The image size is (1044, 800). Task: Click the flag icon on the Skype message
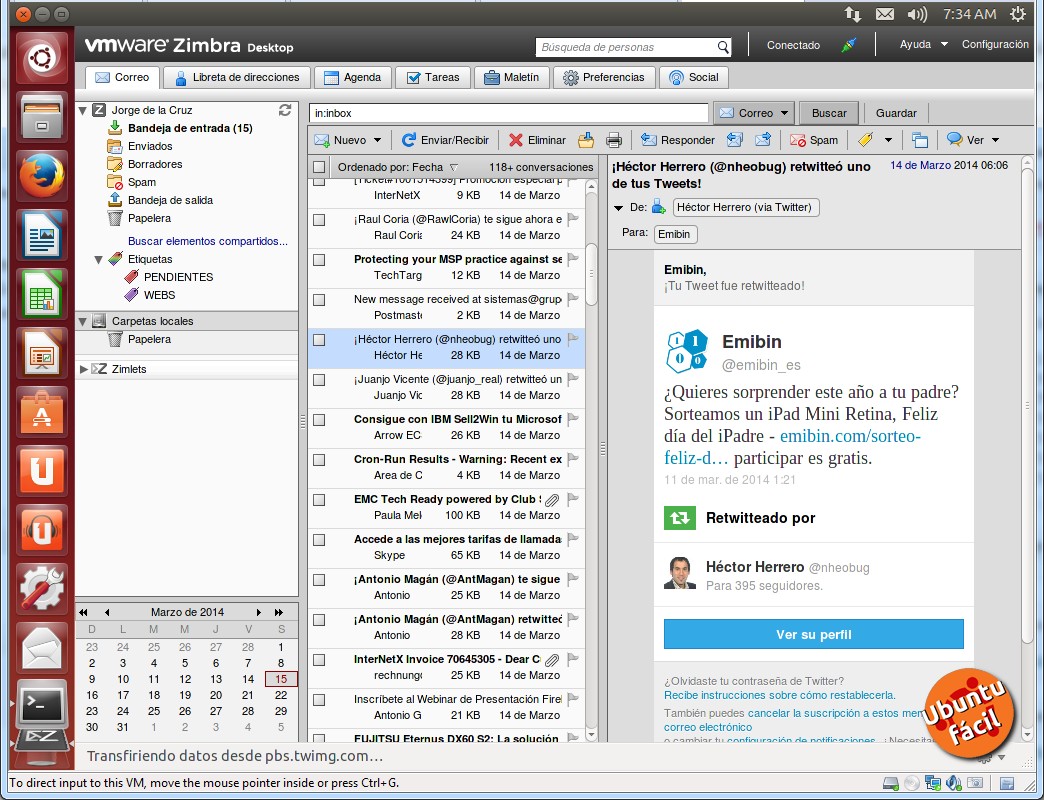point(573,539)
